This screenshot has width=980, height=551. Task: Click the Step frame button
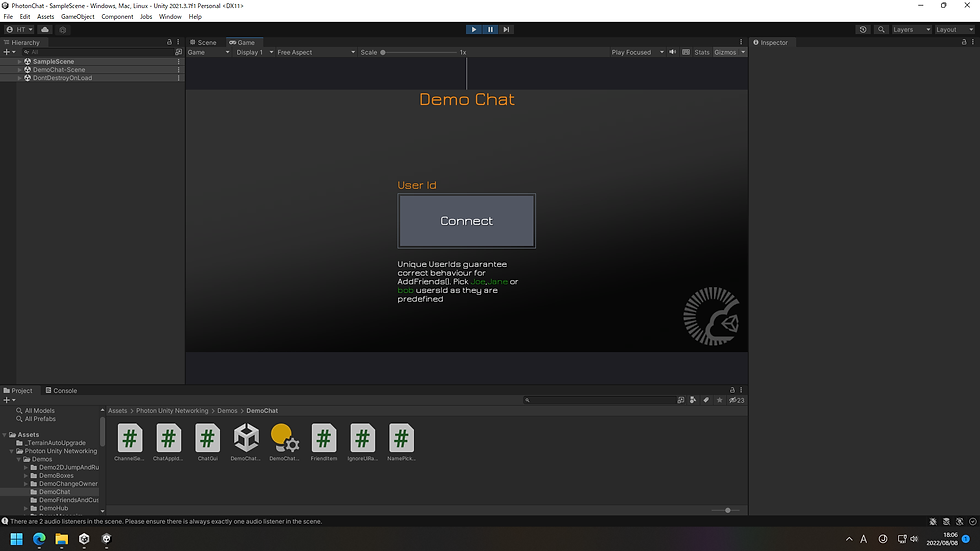pos(506,29)
